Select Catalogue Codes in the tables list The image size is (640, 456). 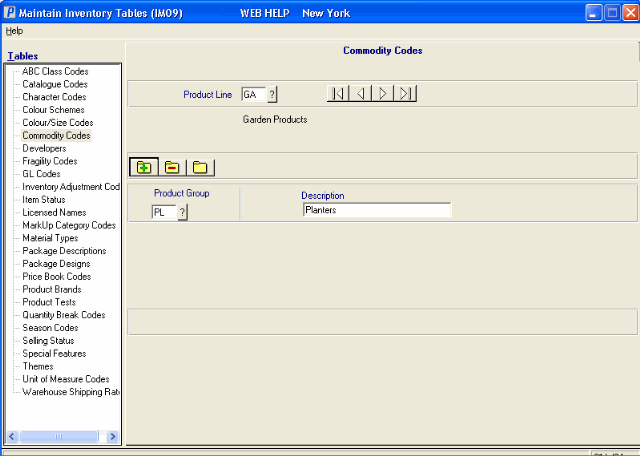click(55, 84)
